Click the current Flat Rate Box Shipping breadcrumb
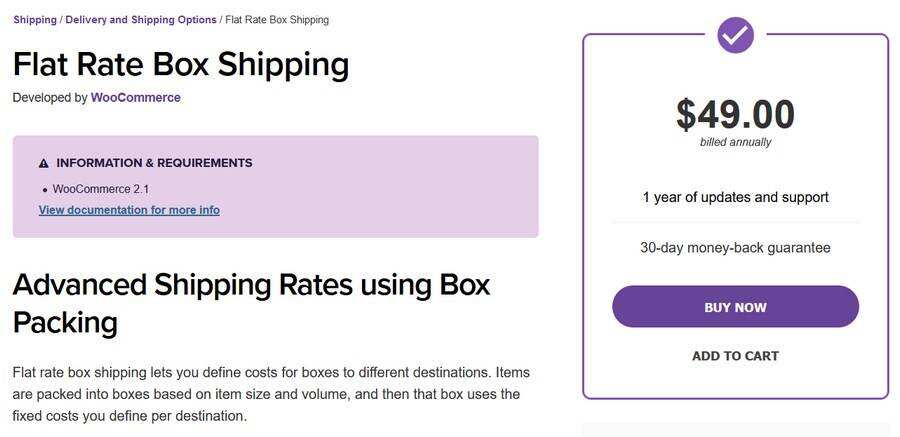The width and height of the screenshot is (900, 437). pos(276,20)
